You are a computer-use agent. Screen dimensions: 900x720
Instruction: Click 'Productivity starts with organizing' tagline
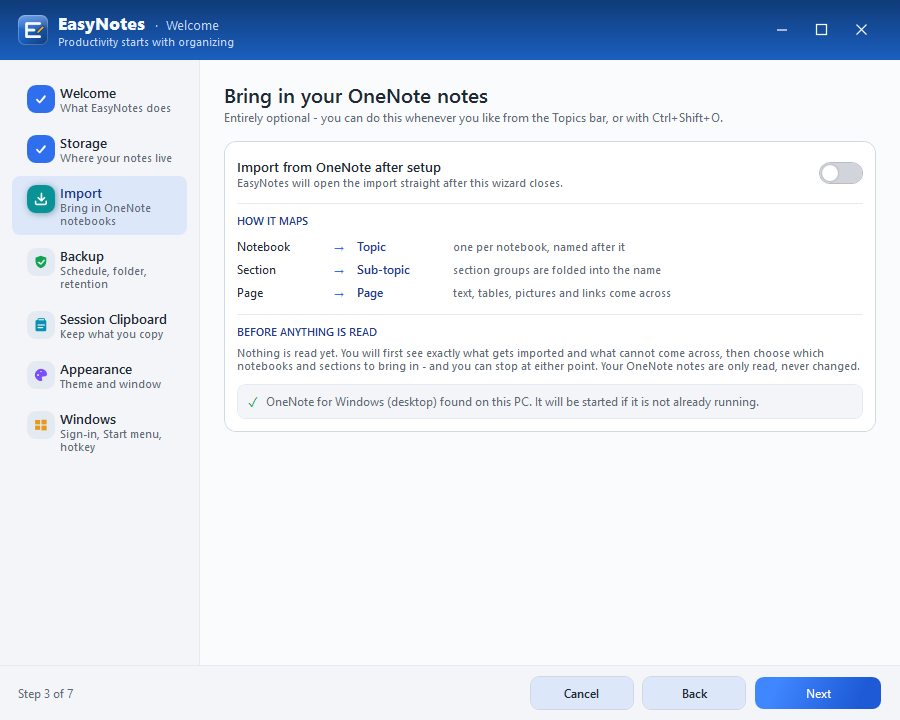click(146, 42)
